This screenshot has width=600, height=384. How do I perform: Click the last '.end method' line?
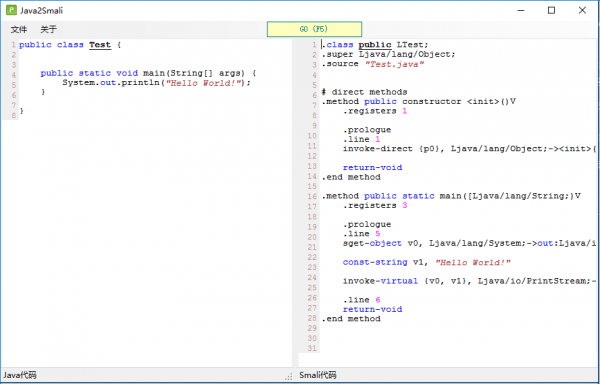click(351, 319)
